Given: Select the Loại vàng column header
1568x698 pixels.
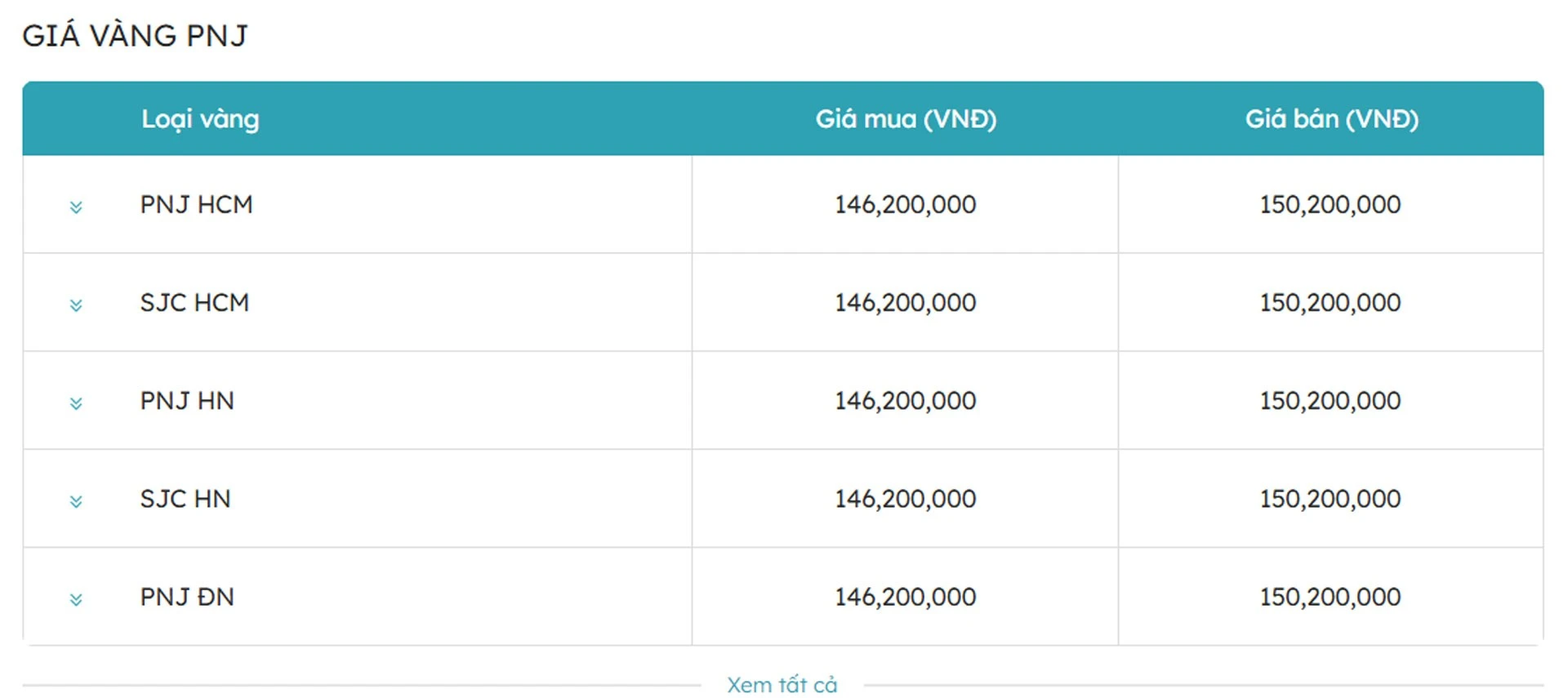Looking at the screenshot, I should point(200,119).
